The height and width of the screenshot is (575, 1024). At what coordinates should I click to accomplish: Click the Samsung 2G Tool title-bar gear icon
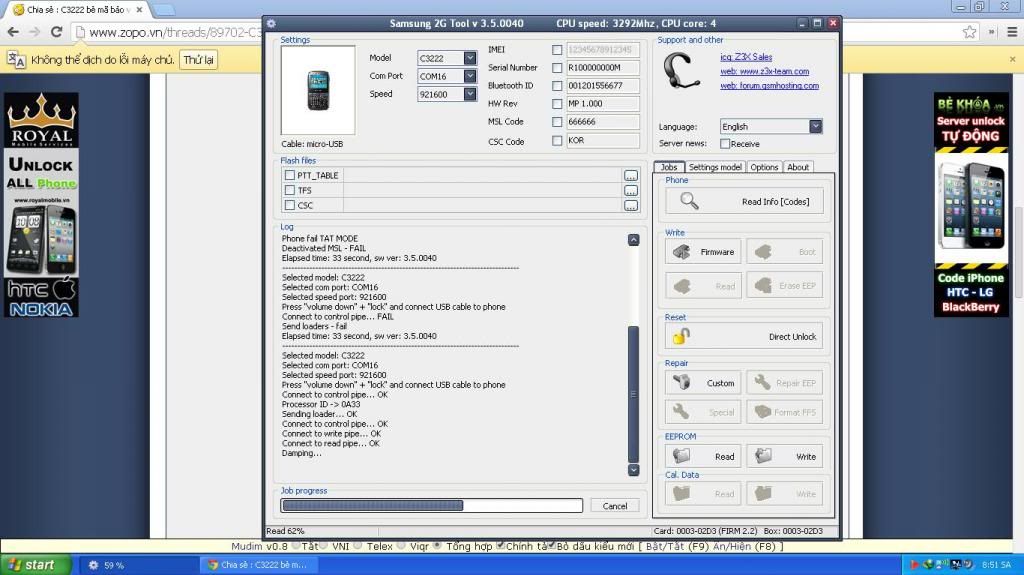click(272, 23)
